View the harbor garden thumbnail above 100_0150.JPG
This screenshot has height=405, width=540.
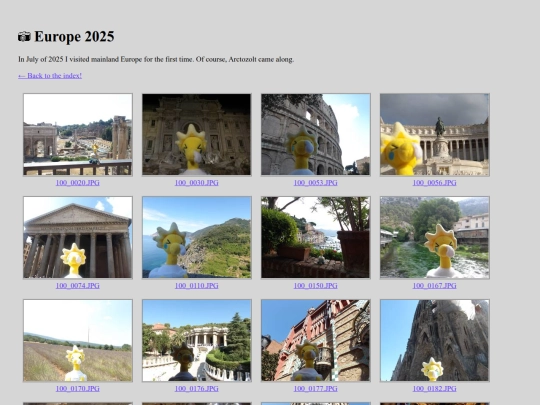[x=315, y=238]
